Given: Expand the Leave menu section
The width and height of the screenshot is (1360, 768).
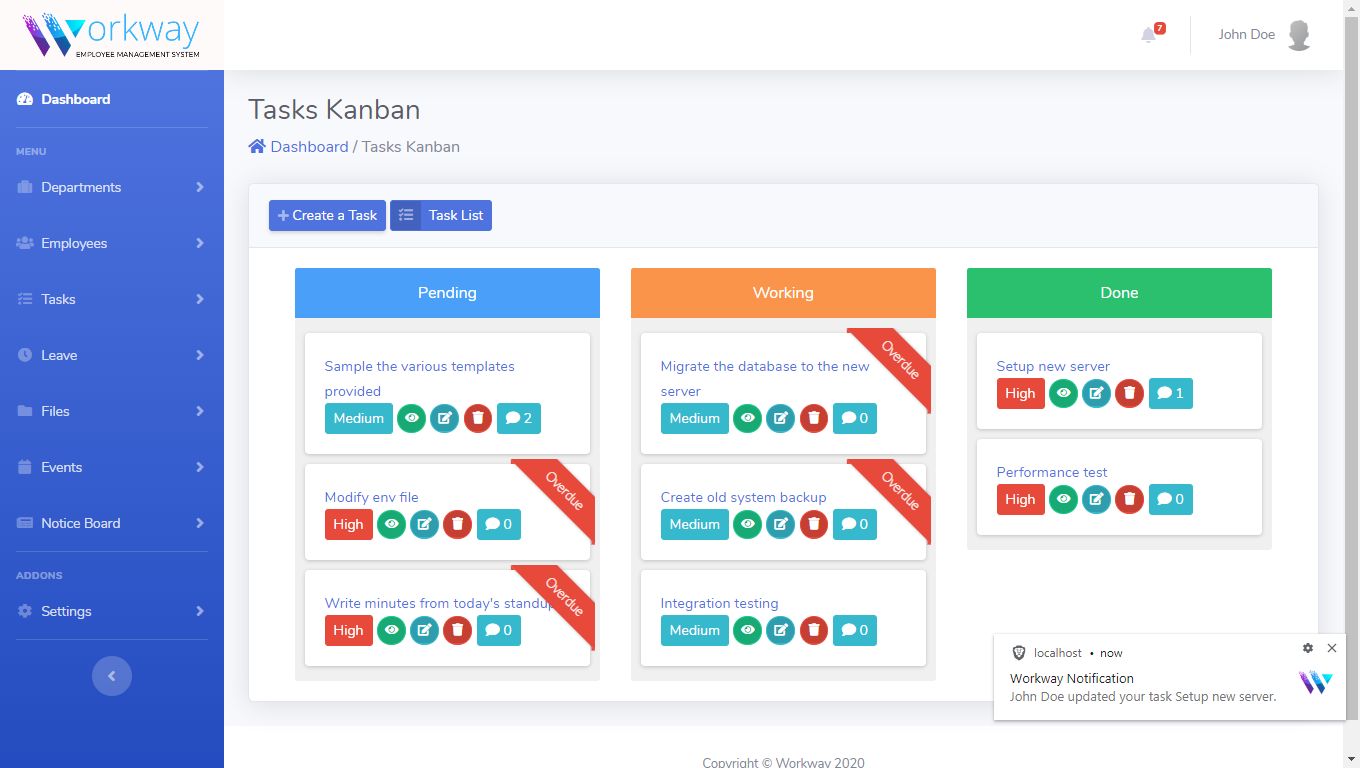Looking at the screenshot, I should click(x=112, y=355).
